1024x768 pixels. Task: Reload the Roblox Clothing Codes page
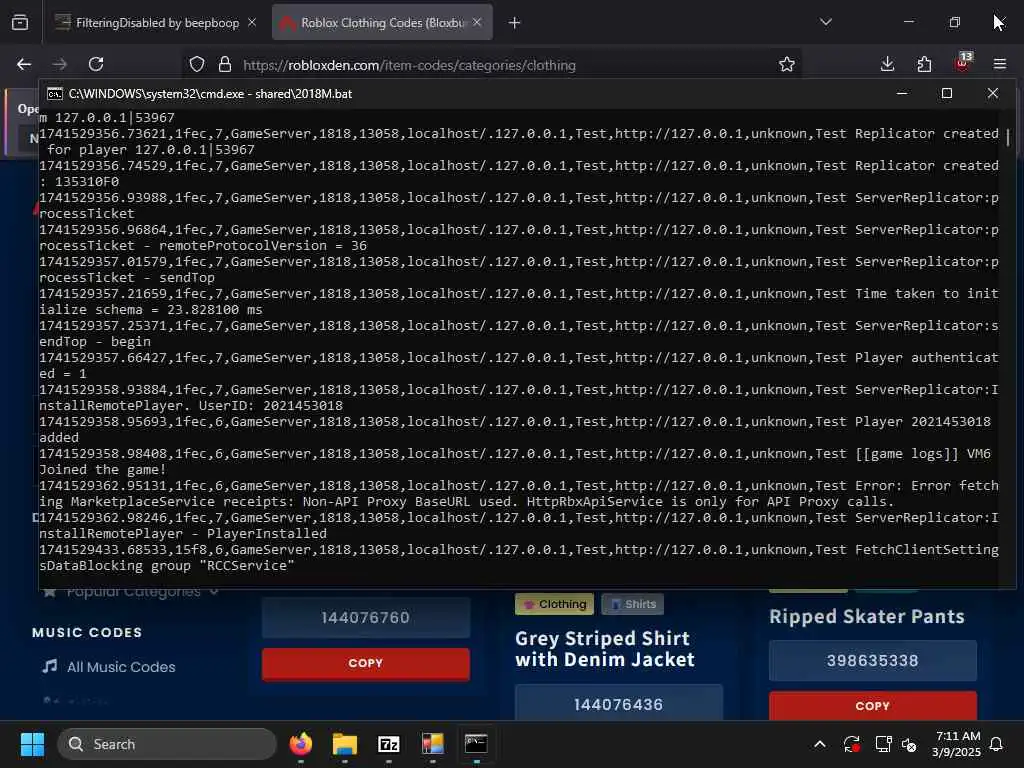[96, 64]
